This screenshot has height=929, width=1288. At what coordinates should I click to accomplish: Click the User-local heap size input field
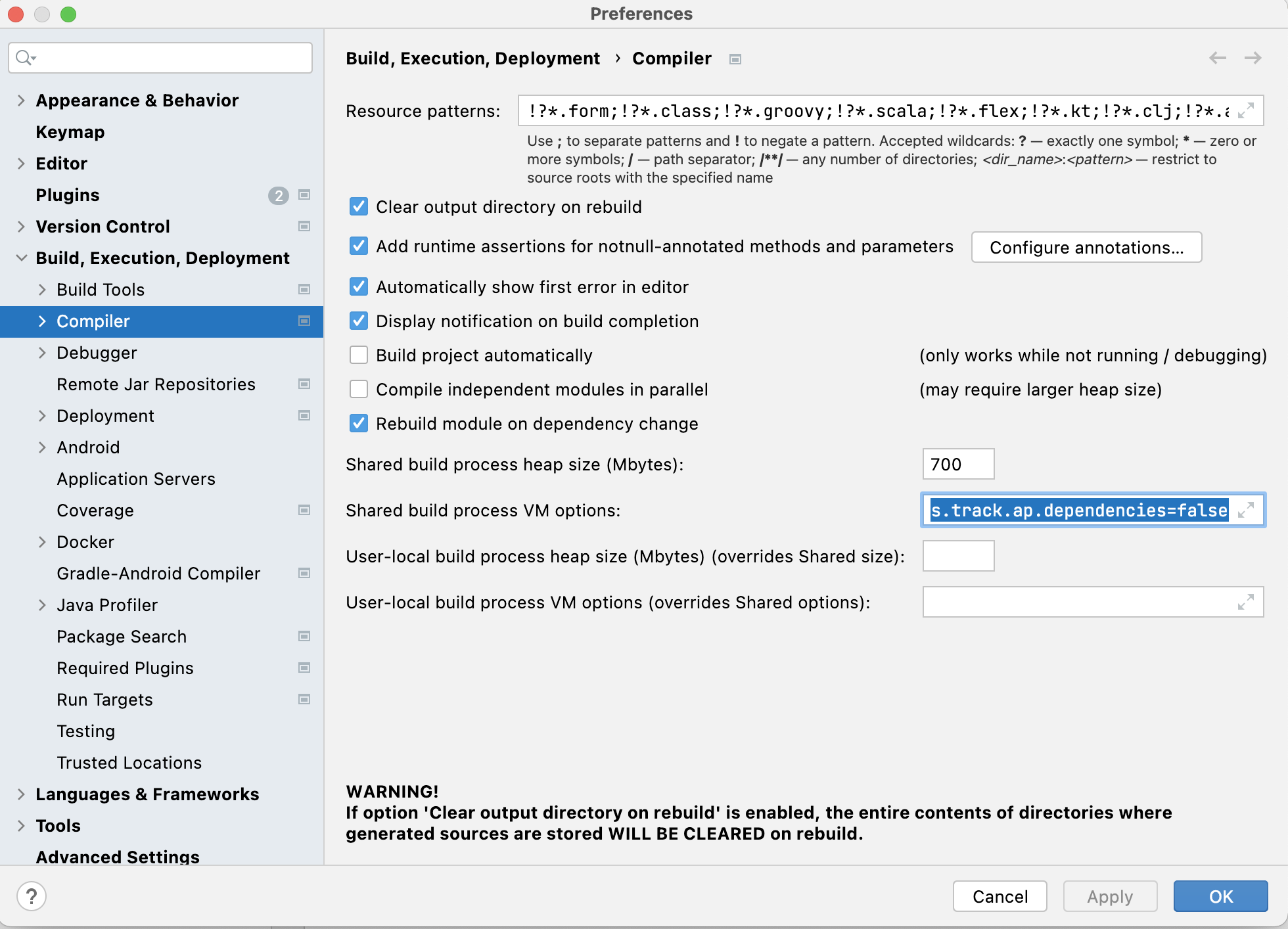pyautogui.click(x=957, y=556)
